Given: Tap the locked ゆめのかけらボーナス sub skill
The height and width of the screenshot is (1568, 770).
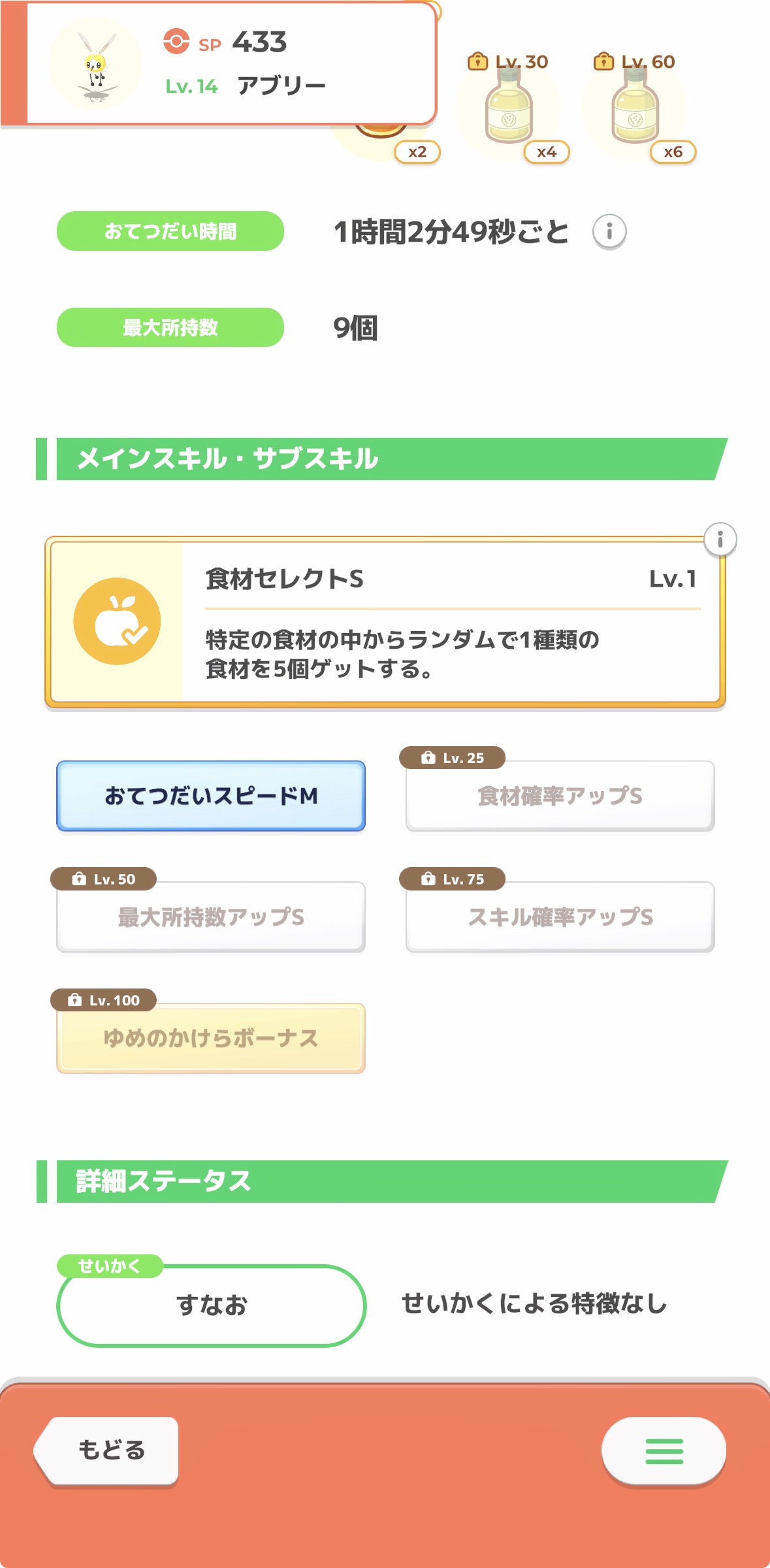Looking at the screenshot, I should click(x=211, y=1038).
